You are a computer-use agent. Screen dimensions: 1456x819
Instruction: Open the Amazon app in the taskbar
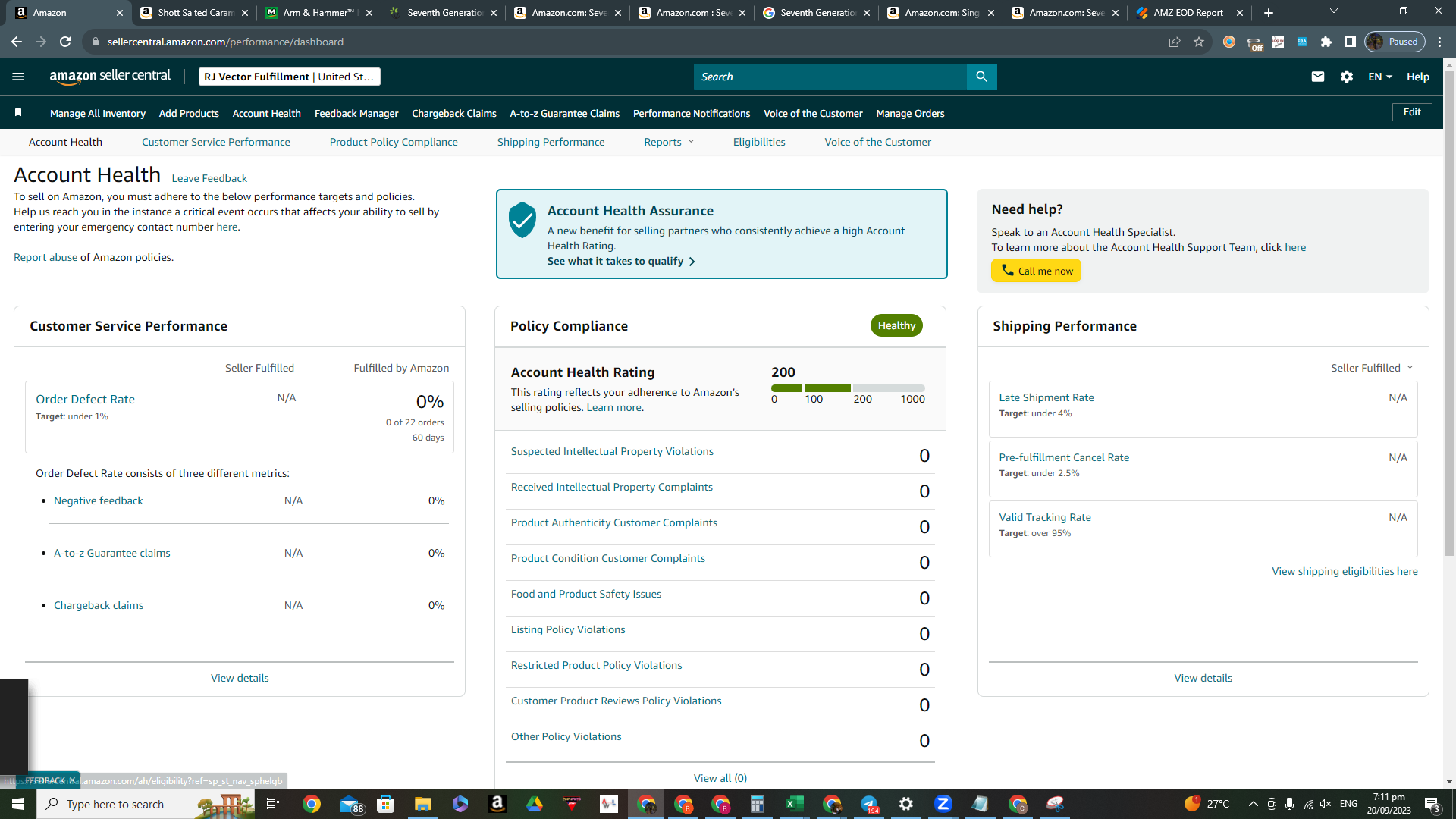[x=497, y=804]
